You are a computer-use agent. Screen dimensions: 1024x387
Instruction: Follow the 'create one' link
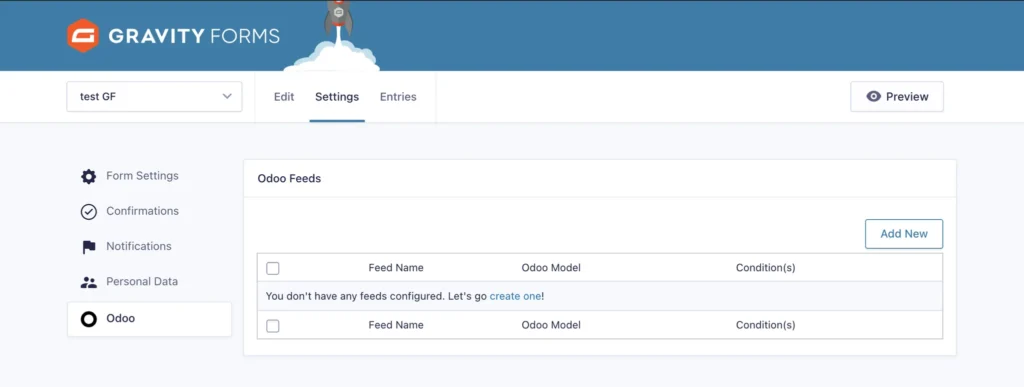515,296
